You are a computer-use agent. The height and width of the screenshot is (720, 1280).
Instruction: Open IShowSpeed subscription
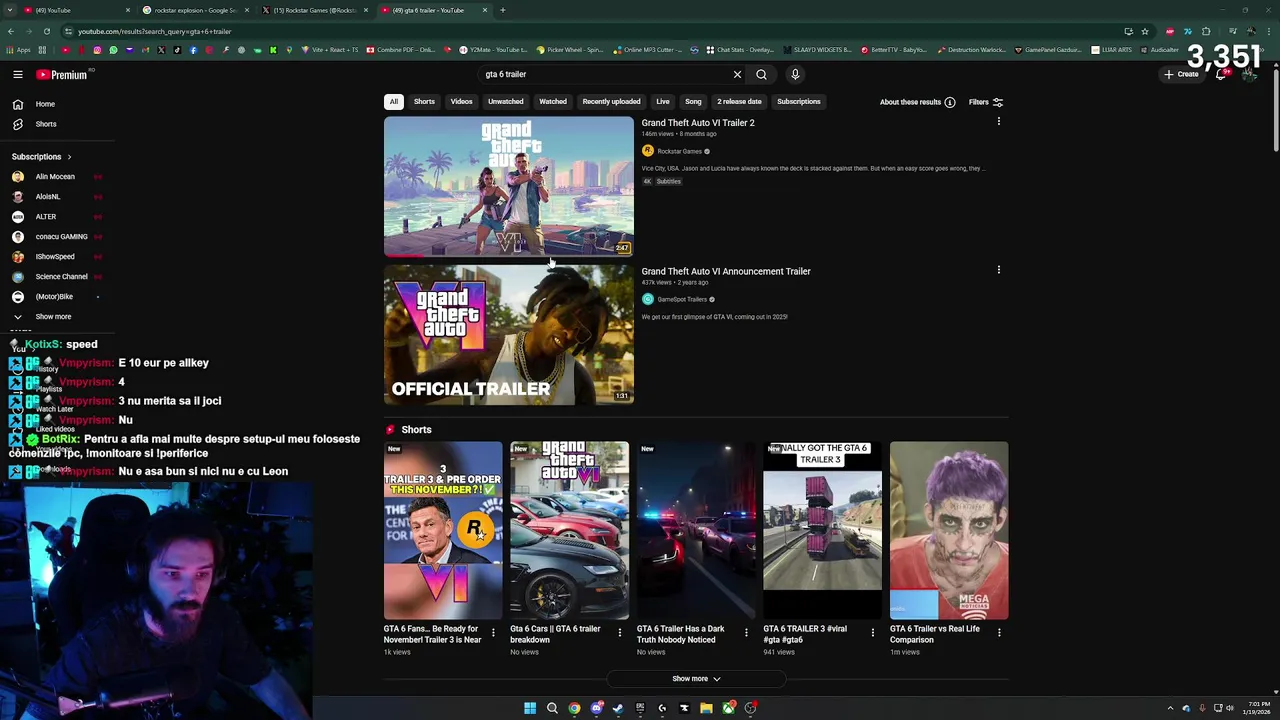pyautogui.click(x=55, y=257)
